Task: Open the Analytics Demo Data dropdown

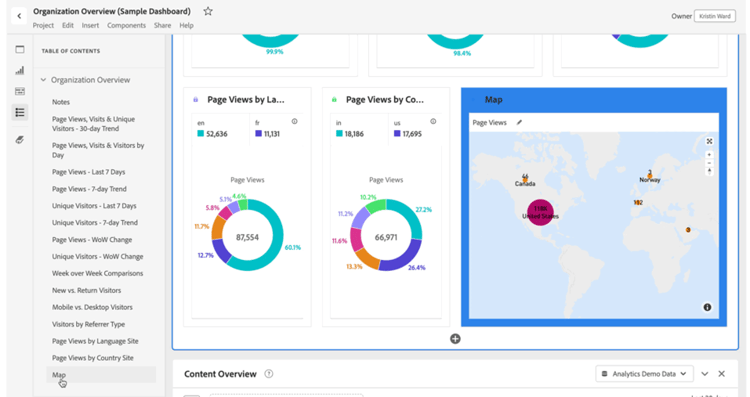Action: coord(644,374)
